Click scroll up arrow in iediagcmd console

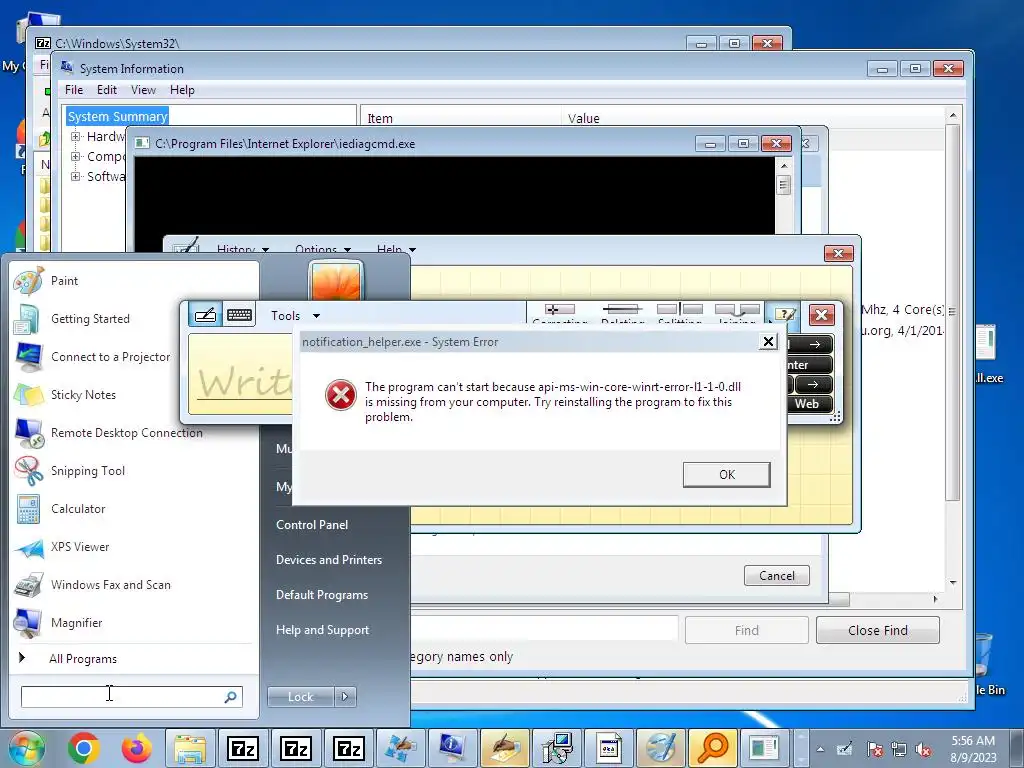pos(784,166)
